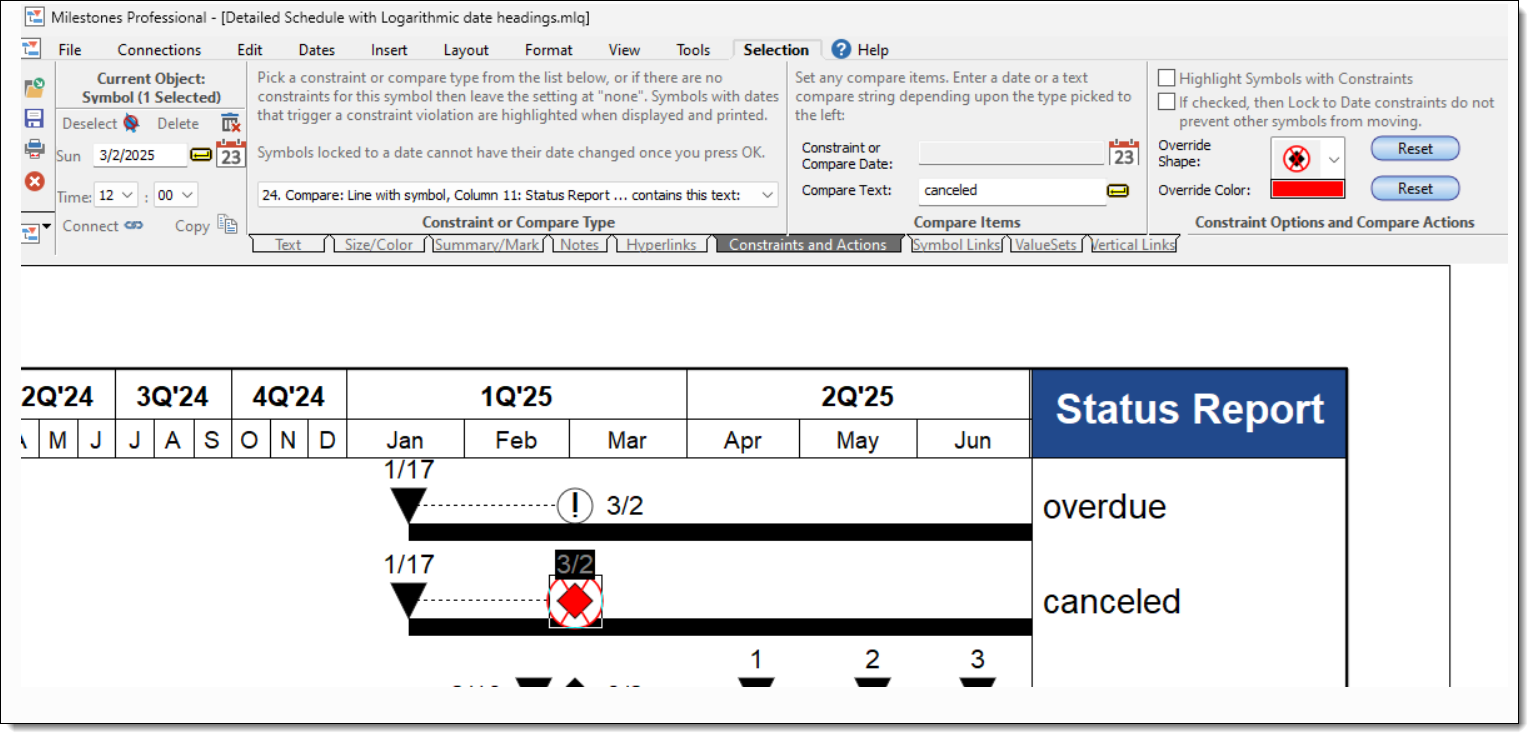Click the red Override Color swatch
The image size is (1534, 739).
(1307, 189)
